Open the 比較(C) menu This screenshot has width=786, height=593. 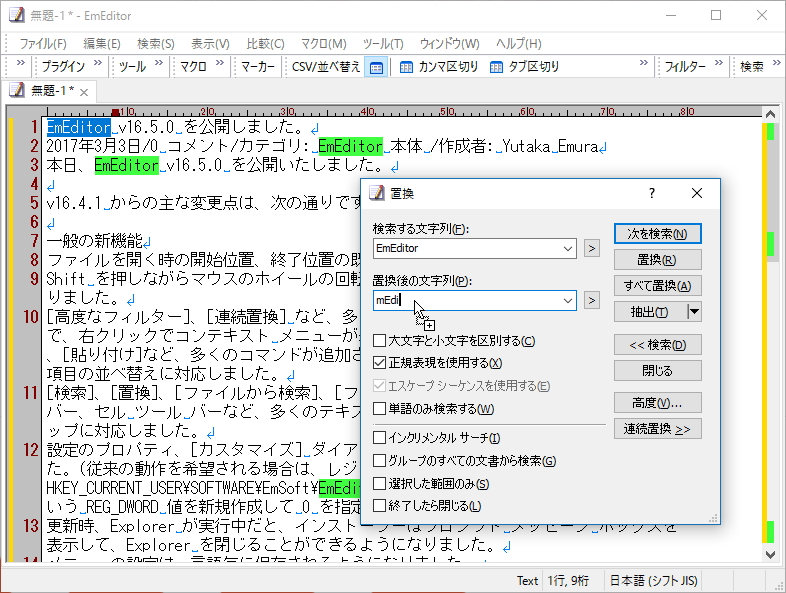266,44
